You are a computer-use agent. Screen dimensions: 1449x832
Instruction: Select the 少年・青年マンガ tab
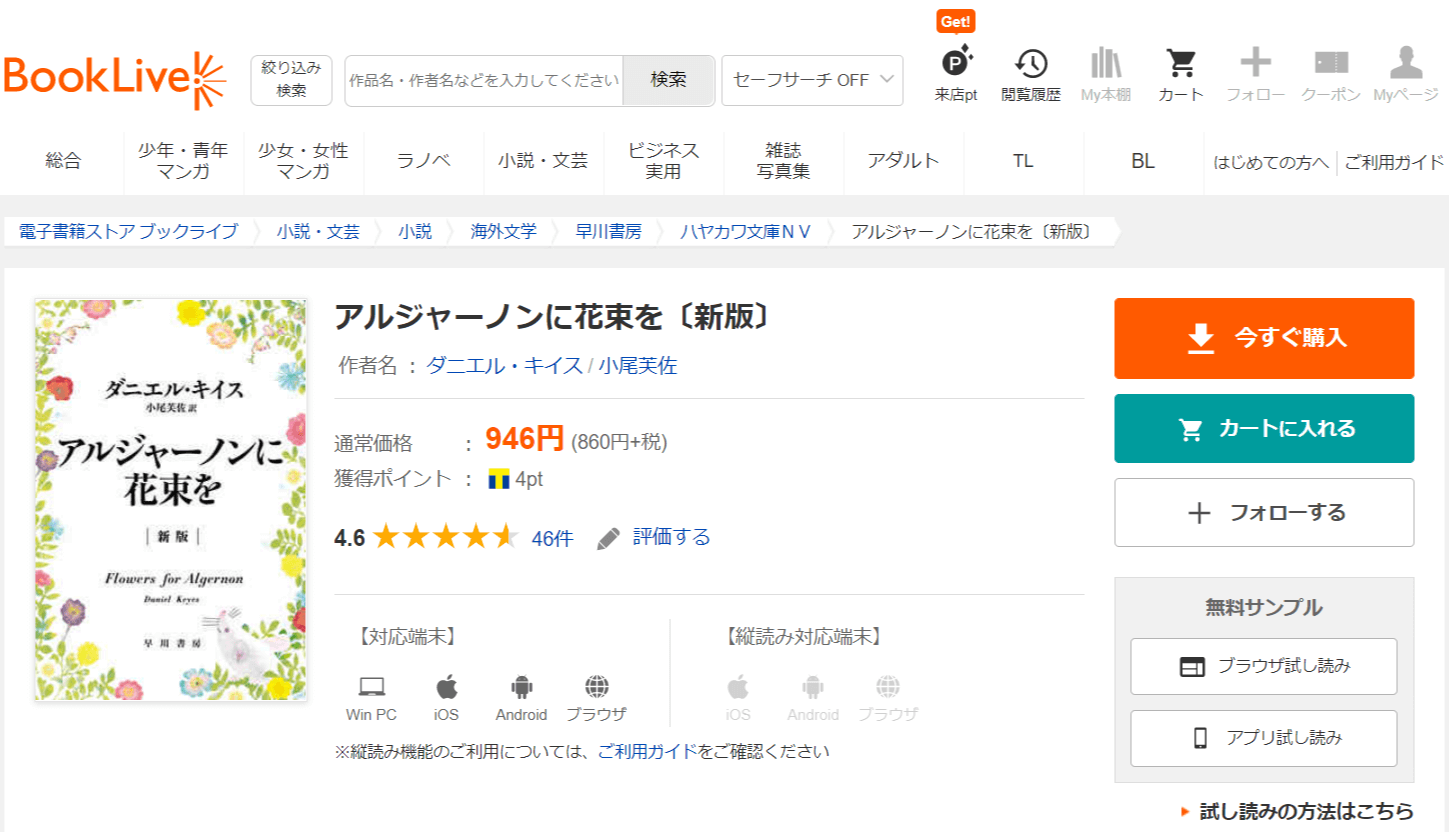point(183,161)
